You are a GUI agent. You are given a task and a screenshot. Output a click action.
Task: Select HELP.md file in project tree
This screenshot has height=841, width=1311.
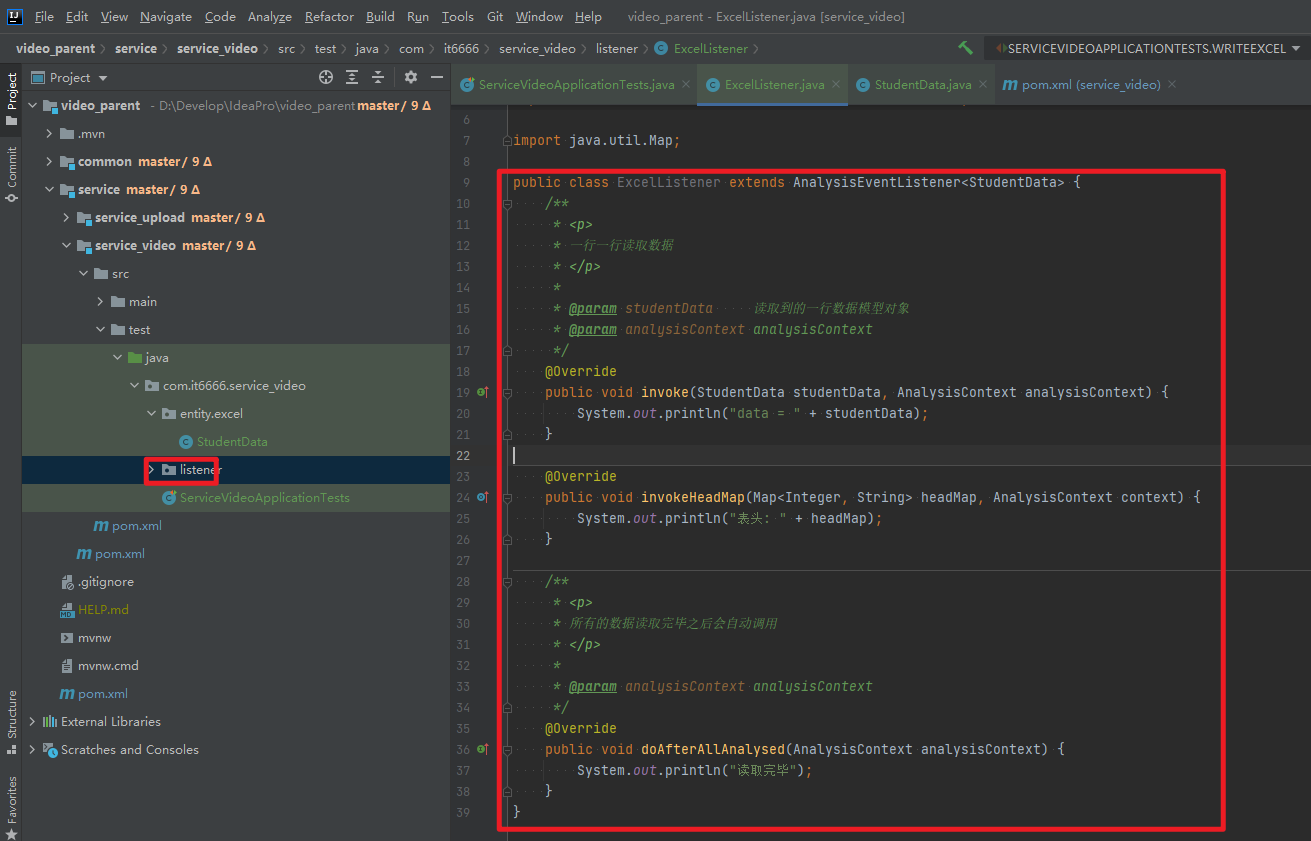pyautogui.click(x=103, y=609)
